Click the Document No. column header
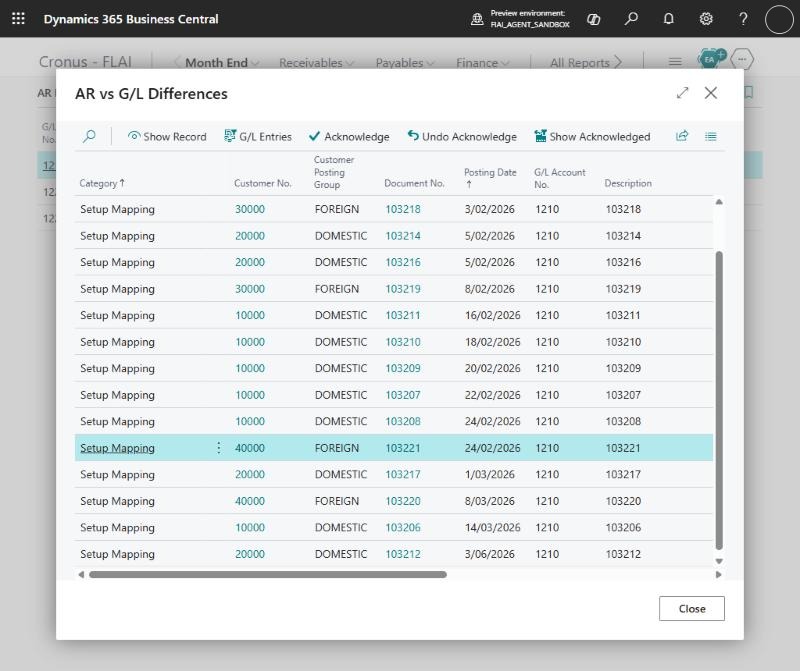This screenshot has height=671, width=800. pyautogui.click(x=414, y=183)
